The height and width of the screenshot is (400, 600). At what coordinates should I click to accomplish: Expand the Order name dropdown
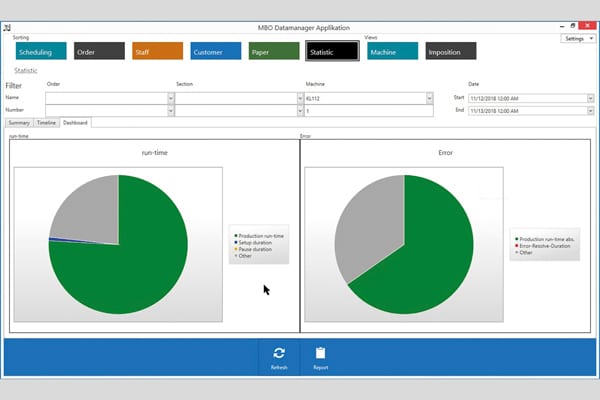coord(170,98)
